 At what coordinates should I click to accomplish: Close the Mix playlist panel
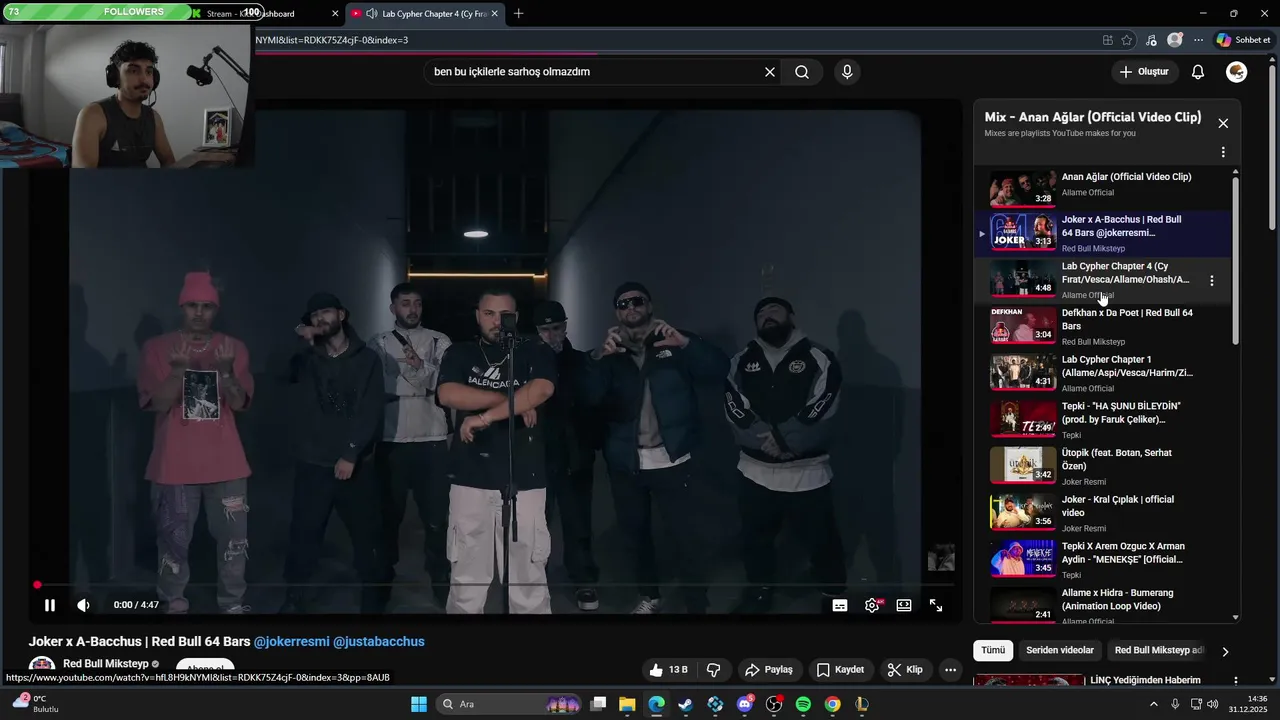(1223, 123)
